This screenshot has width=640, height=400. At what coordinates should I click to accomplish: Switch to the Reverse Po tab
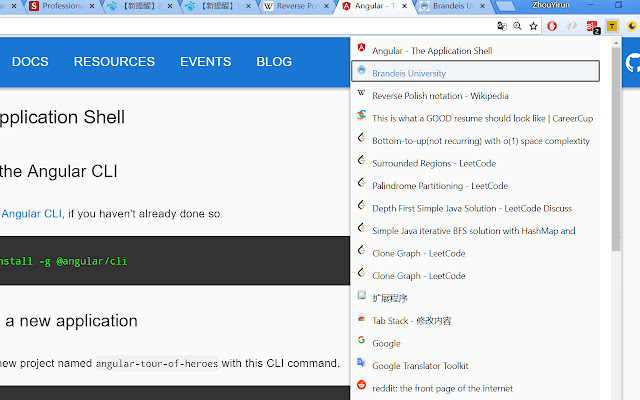click(296, 6)
